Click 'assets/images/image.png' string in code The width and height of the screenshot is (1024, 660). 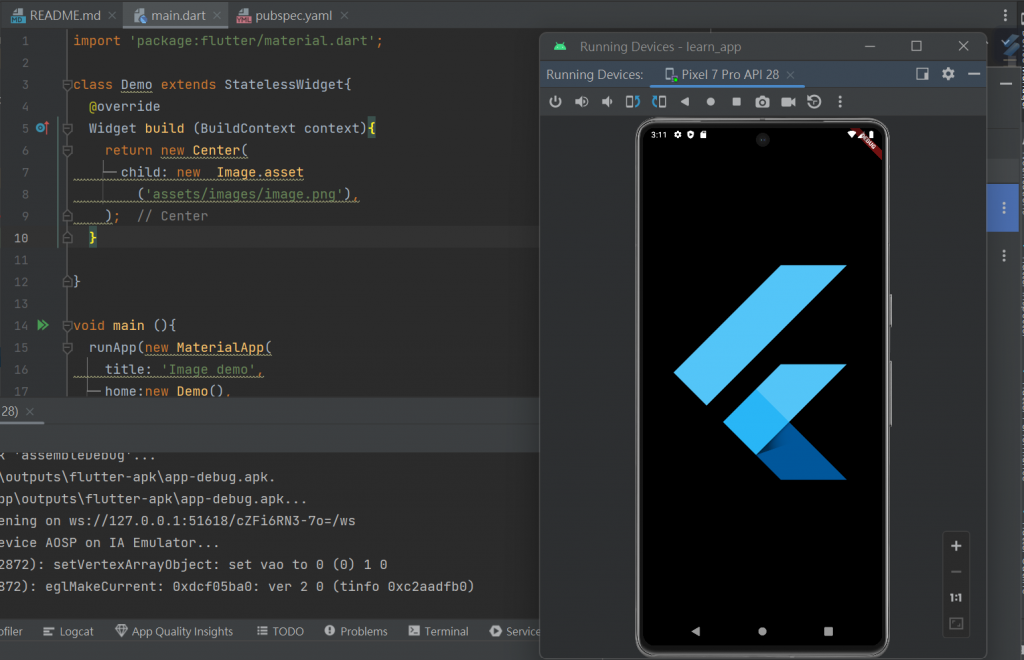coord(244,195)
